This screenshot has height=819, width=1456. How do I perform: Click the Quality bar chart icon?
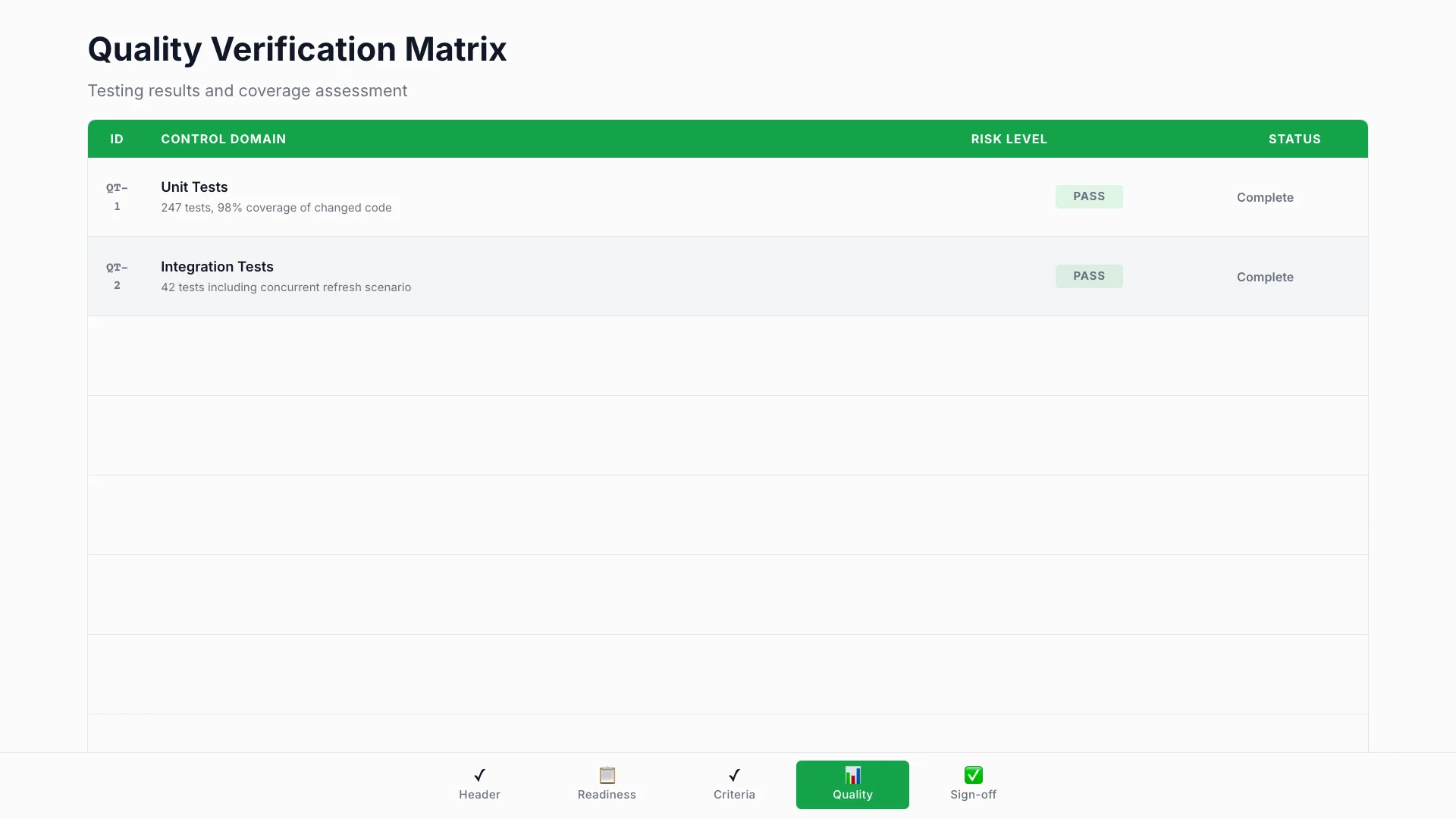[x=852, y=775]
